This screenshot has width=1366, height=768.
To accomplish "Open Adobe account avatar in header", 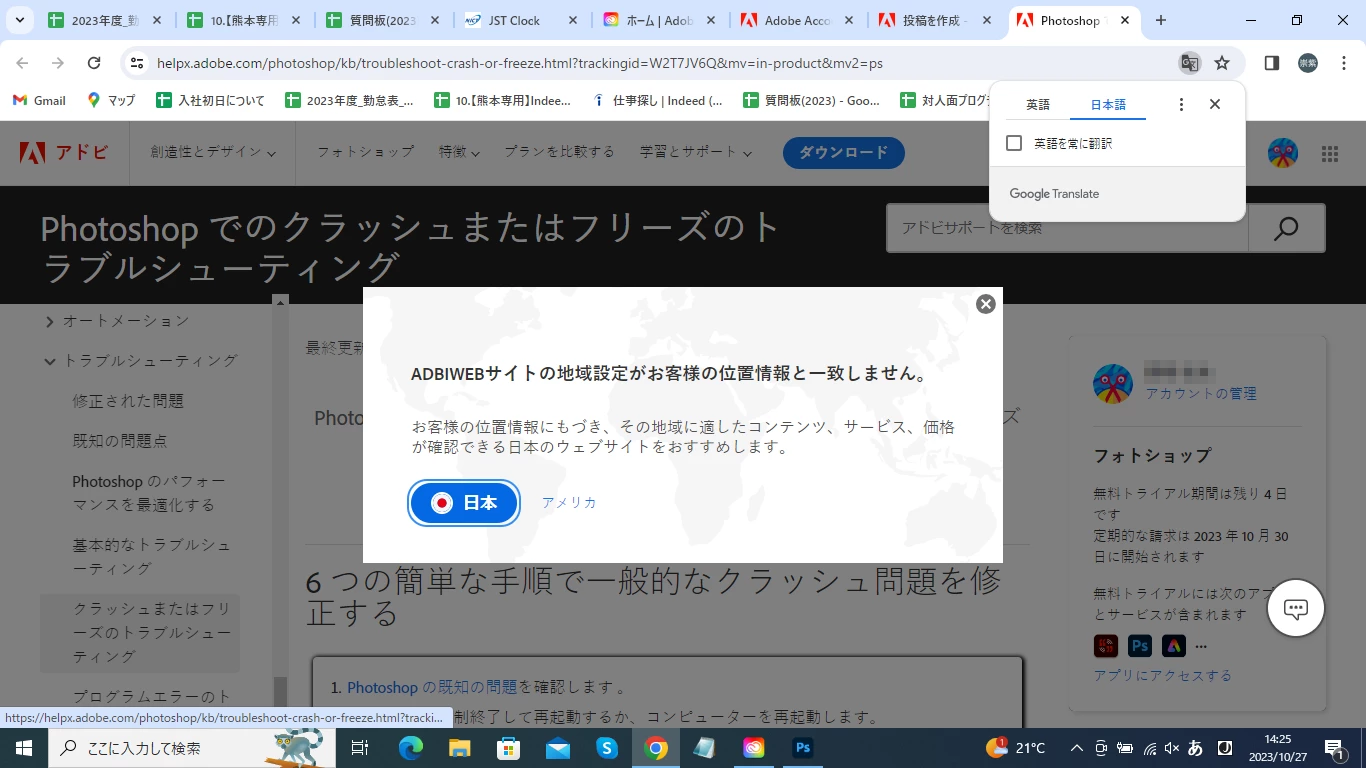I will pos(1283,153).
